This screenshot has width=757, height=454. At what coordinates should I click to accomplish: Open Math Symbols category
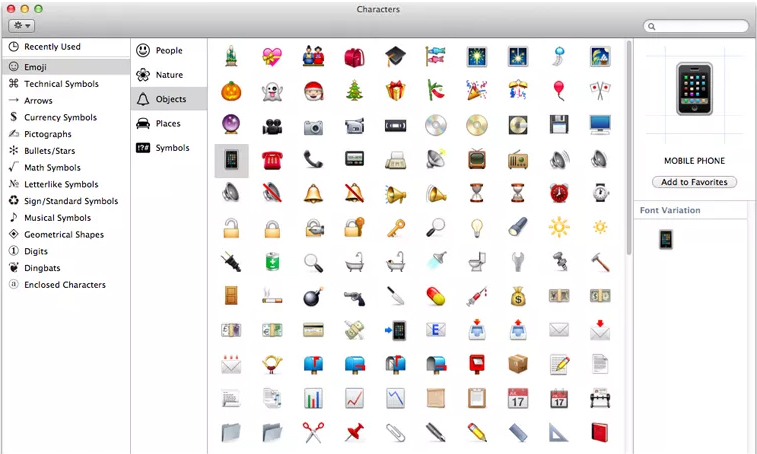(66, 168)
